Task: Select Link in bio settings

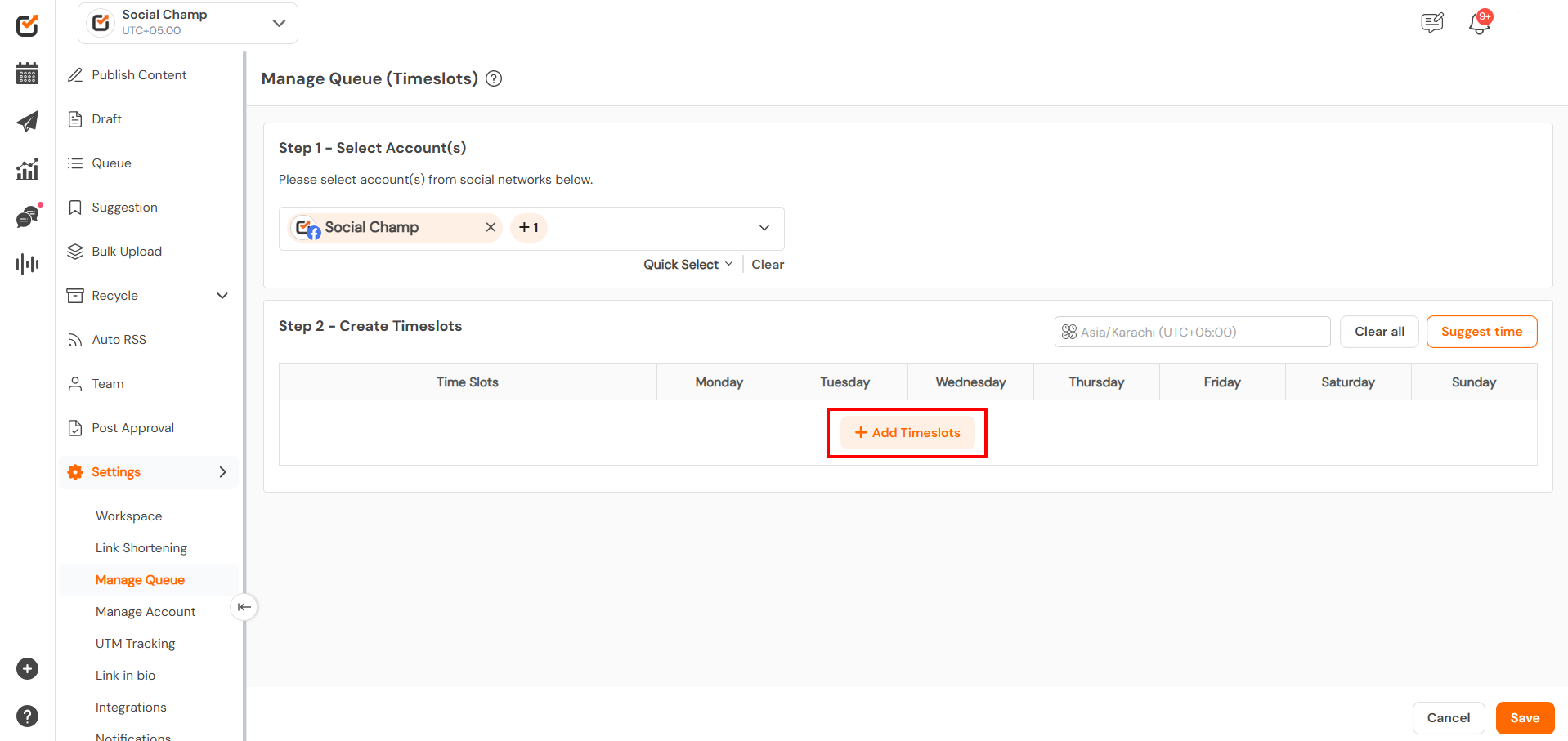Action: coord(125,676)
